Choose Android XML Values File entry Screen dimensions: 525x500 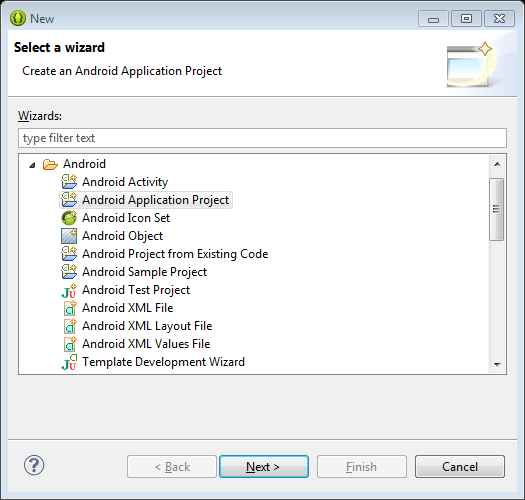click(146, 344)
